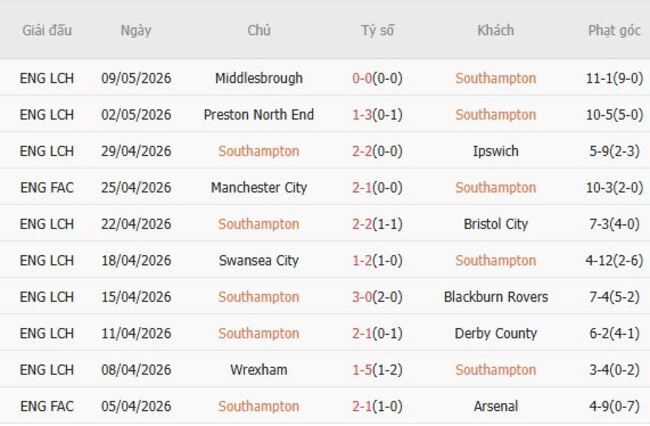650x426 pixels.
Task: Click the Middlesbrough home team name
Action: point(259,78)
